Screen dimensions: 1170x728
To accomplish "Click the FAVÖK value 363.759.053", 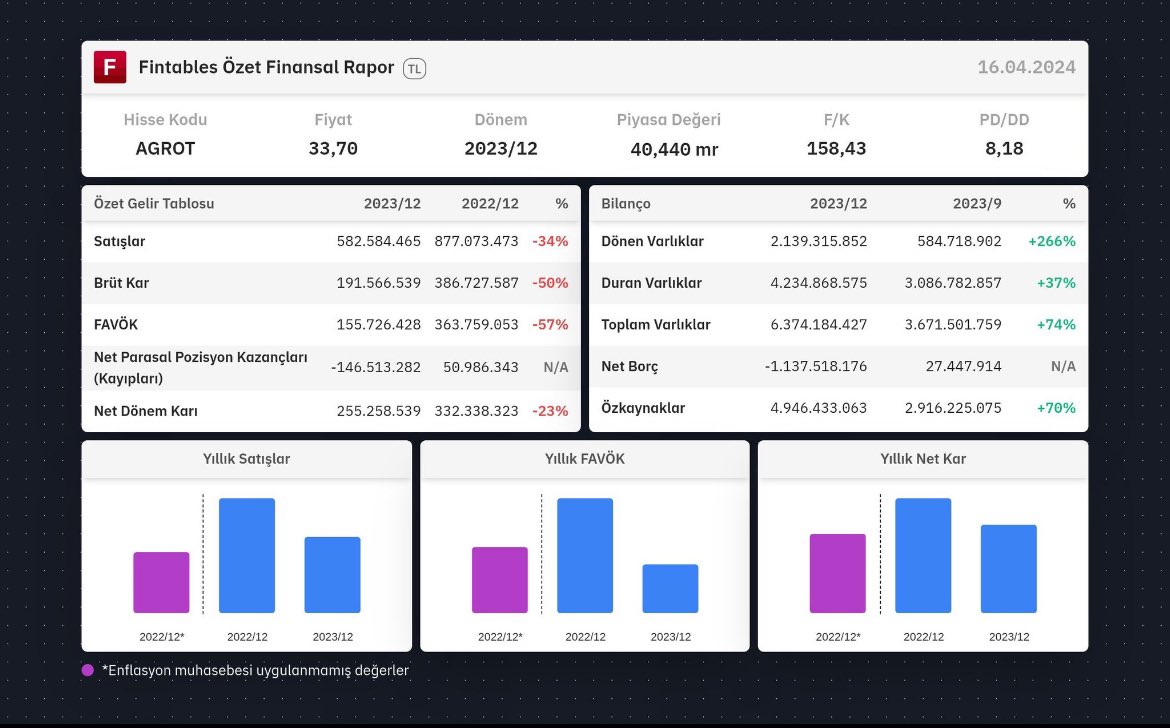I will point(476,324).
